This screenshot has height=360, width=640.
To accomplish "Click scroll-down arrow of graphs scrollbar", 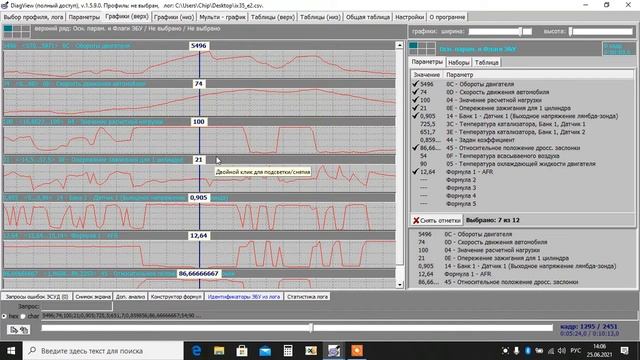I will pyautogui.click(x=400, y=284).
